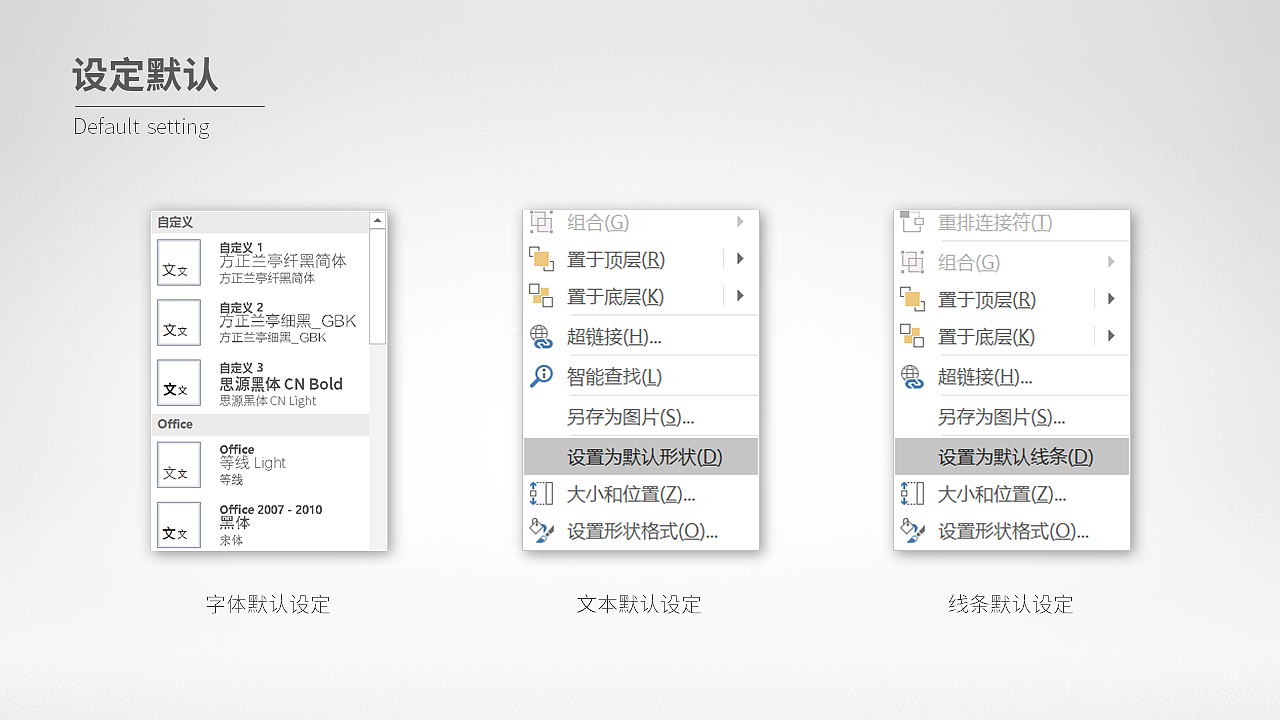
Task: Click the 智能查找 magnifier icon
Action: (x=541, y=376)
